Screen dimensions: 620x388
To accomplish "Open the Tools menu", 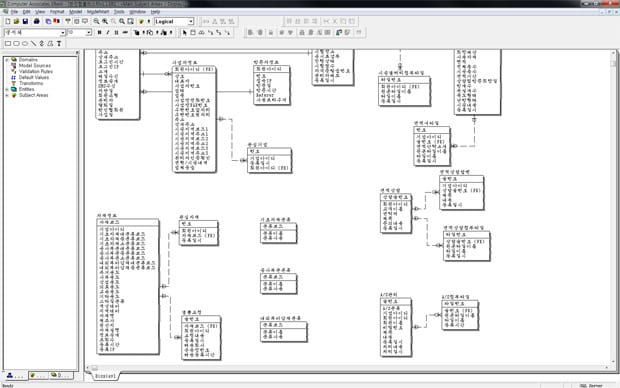I will coord(119,12).
